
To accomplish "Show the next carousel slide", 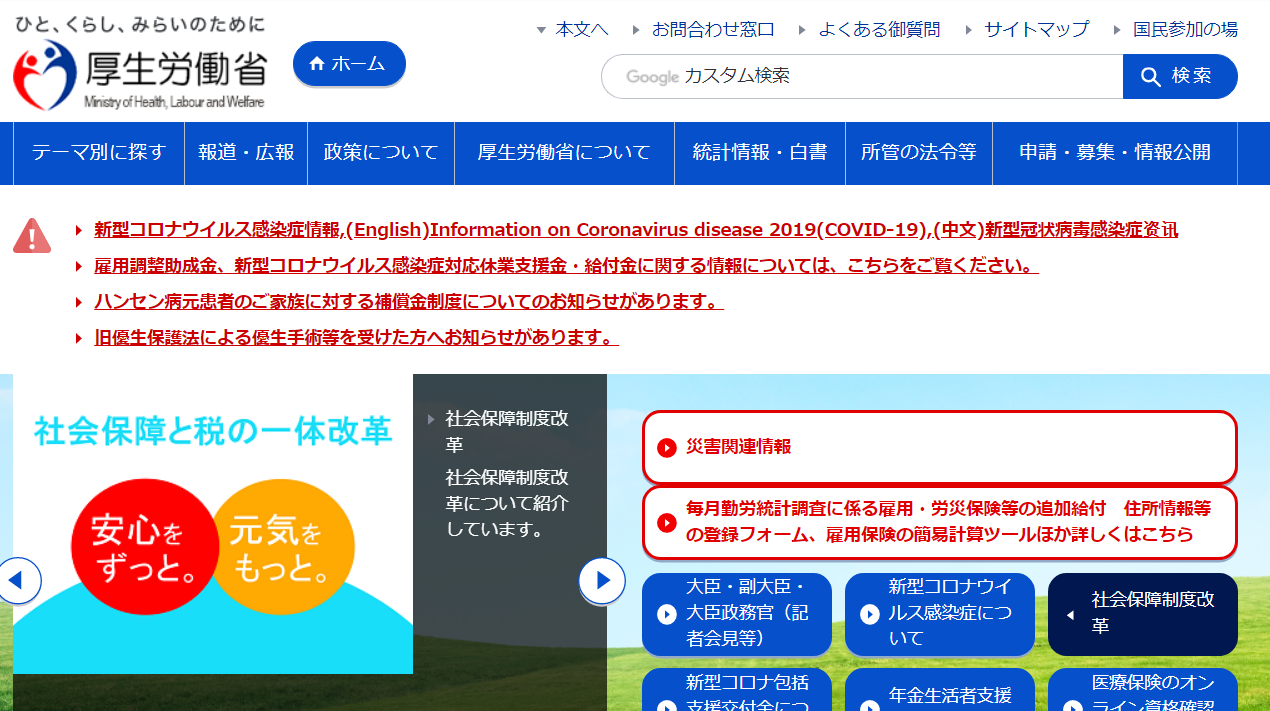I will click(602, 580).
